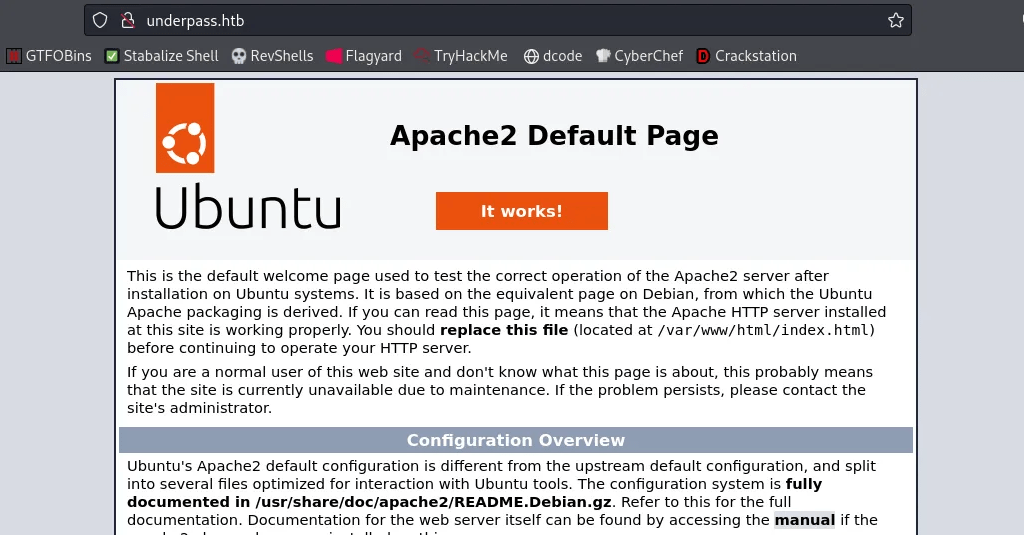Image resolution: width=1024 pixels, height=535 pixels.
Task: Open the Flagyard bookmark
Action: tap(365, 56)
